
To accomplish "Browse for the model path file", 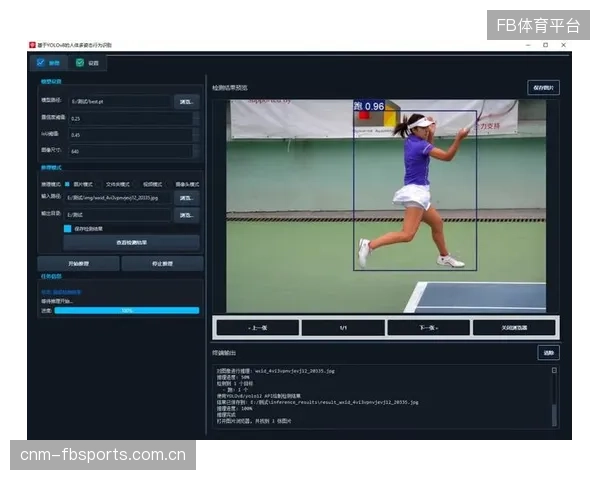I will pyautogui.click(x=187, y=102).
